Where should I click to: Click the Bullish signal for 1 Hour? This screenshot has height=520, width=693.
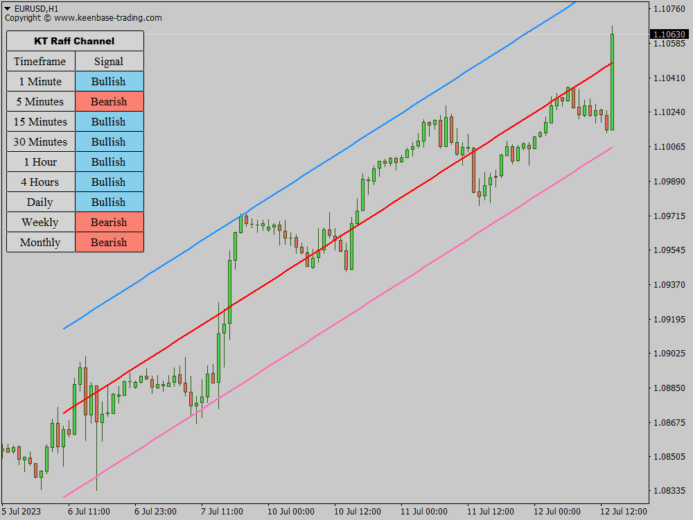pyautogui.click(x=109, y=162)
